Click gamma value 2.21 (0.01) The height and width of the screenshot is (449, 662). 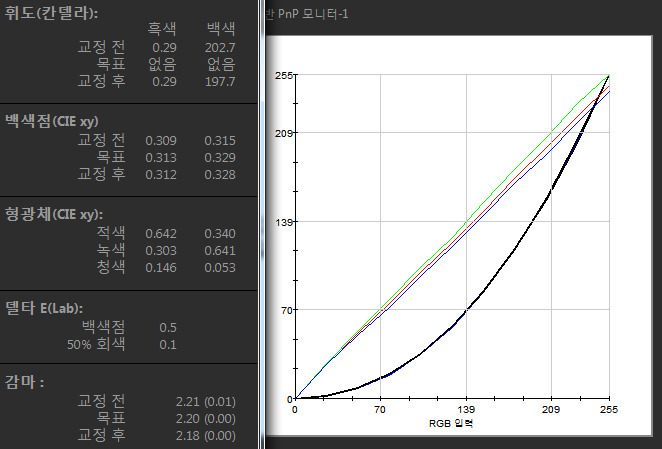click(x=206, y=401)
